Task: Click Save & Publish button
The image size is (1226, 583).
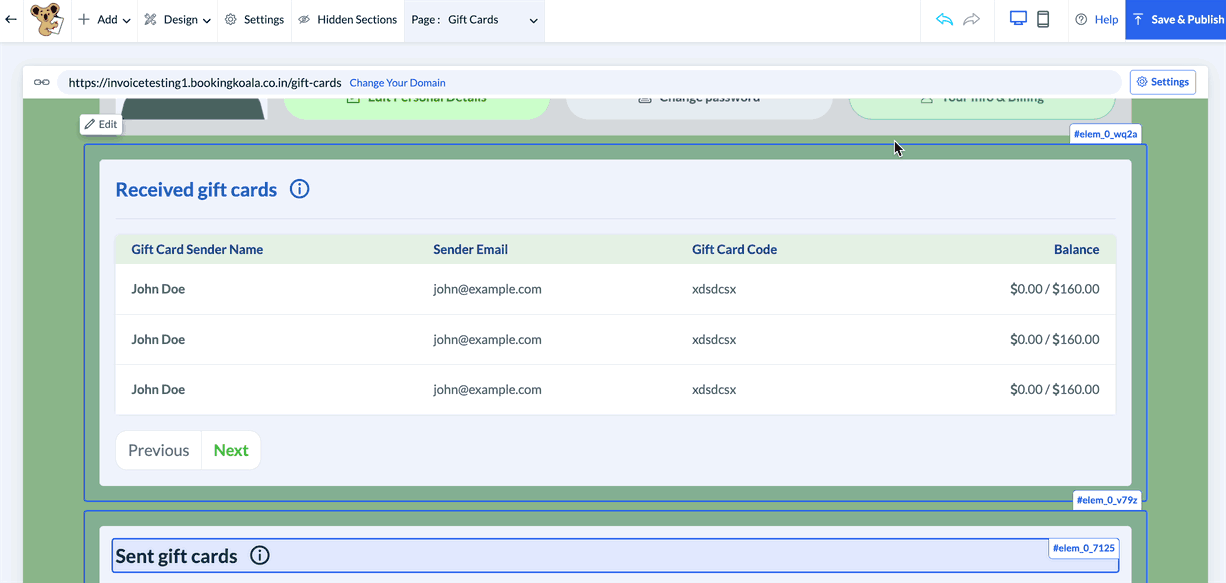Action: 1176,20
